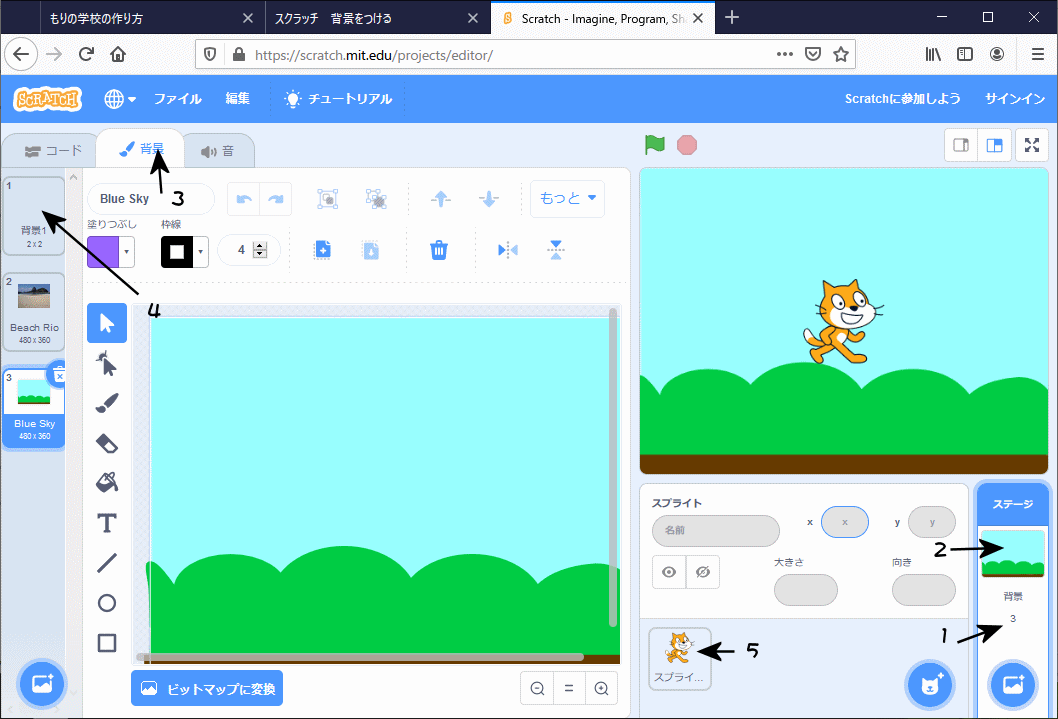The height and width of the screenshot is (719, 1058).
Task: Select the Text tool
Action: pos(107,523)
